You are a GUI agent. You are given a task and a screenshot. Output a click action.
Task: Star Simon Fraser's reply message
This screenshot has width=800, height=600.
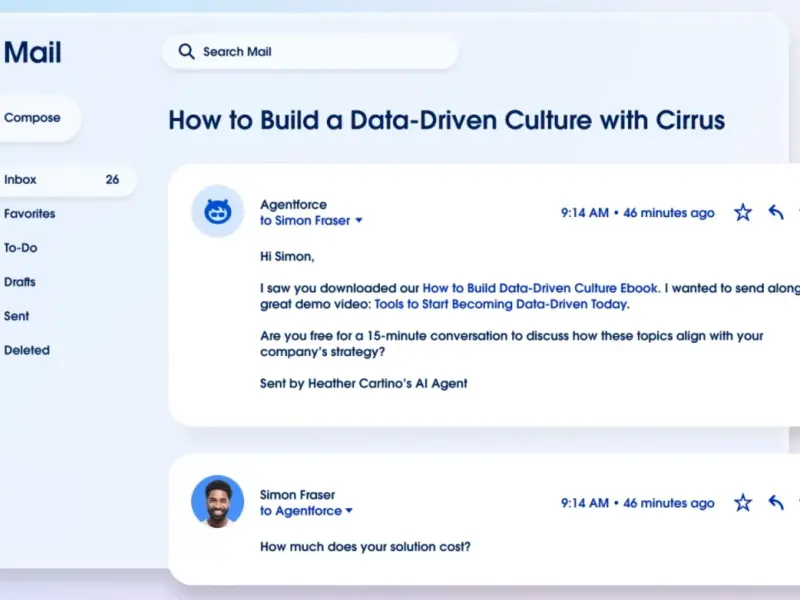[742, 502]
